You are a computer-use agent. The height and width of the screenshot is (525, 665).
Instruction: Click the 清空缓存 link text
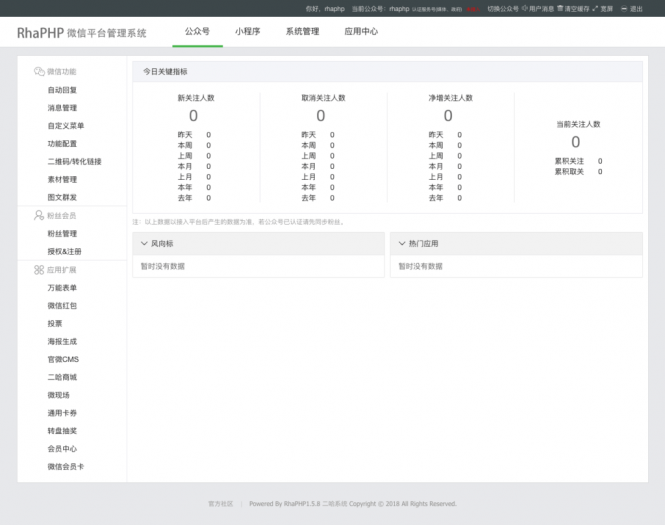click(x=577, y=8)
